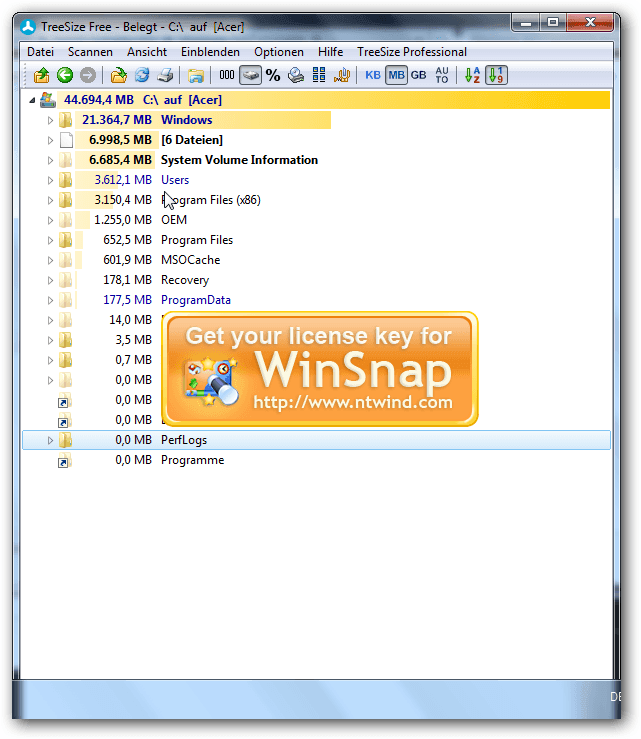
Task: Display sizes in GB
Action: [x=419, y=75]
